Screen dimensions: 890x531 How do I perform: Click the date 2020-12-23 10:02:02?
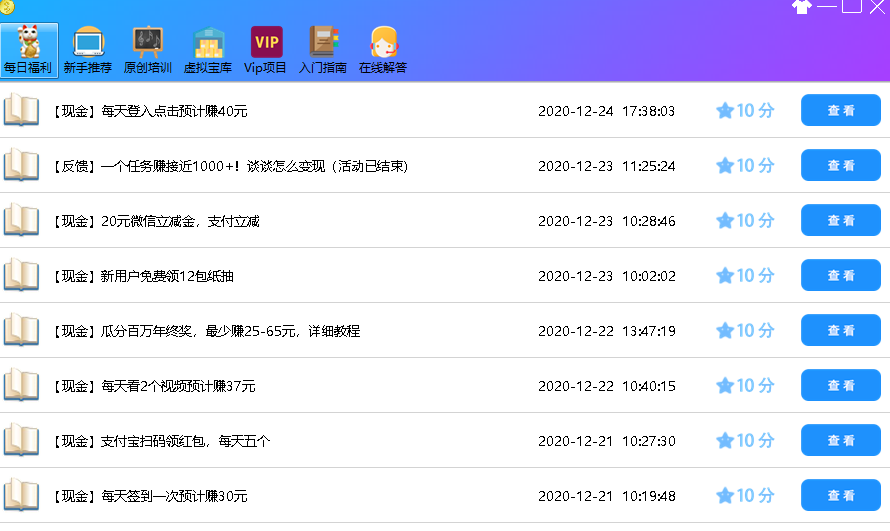pos(606,276)
